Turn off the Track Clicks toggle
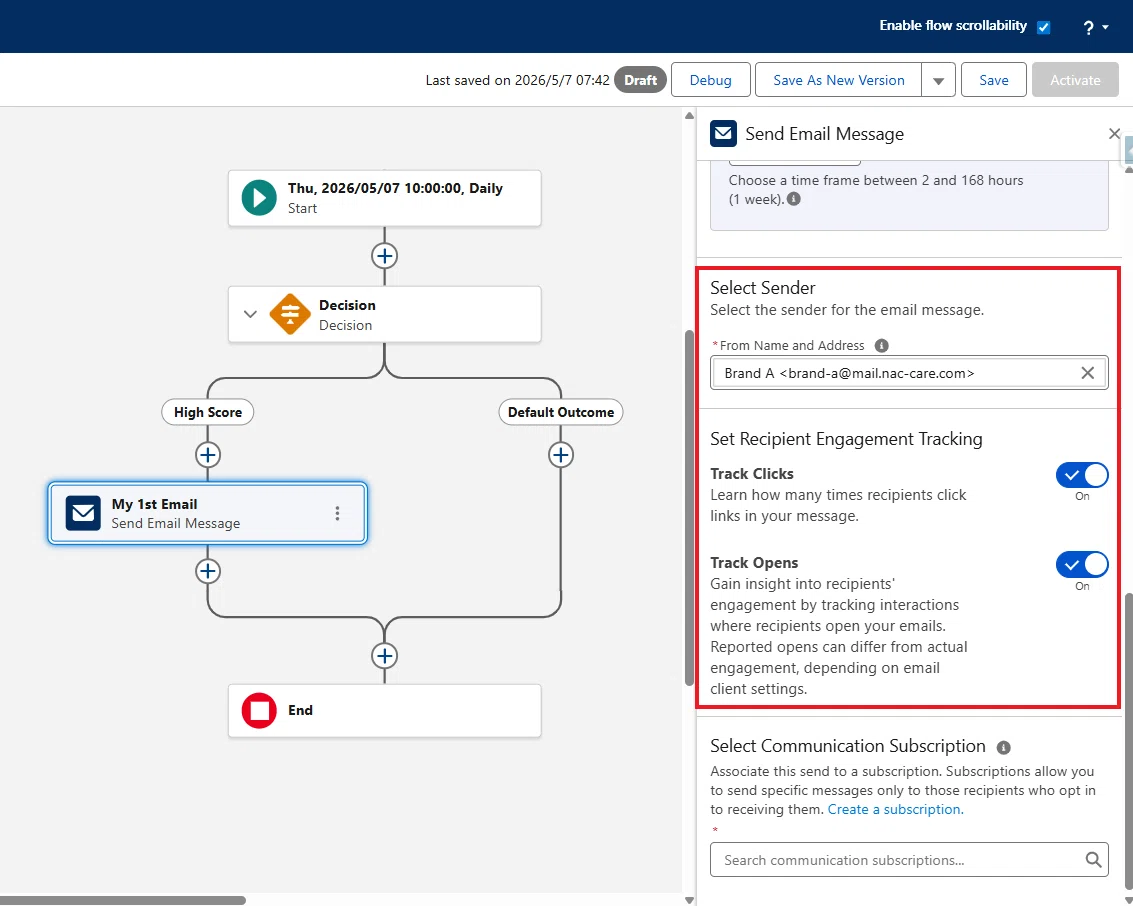 [1082, 475]
